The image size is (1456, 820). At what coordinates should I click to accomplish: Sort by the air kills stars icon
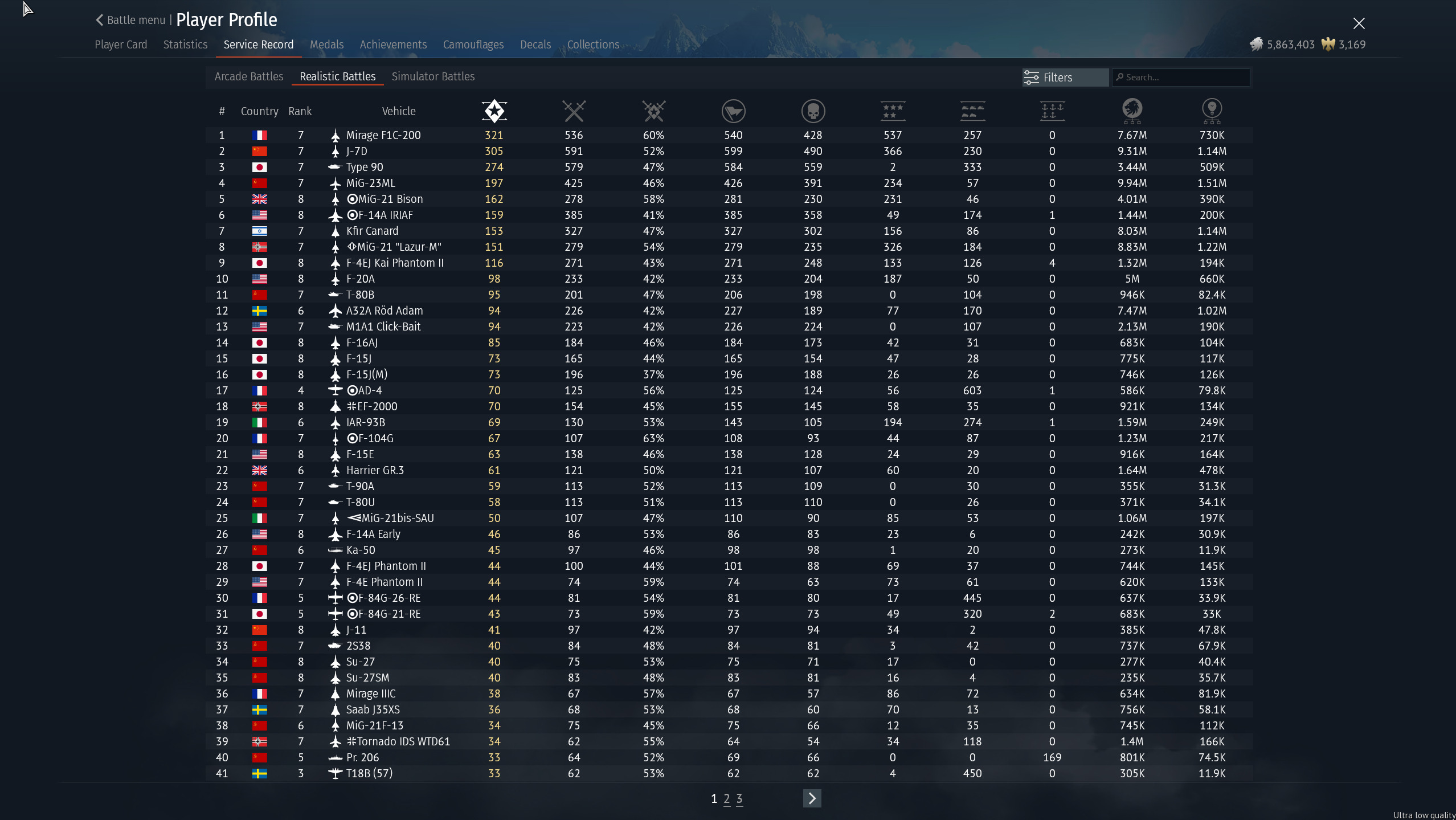(x=893, y=111)
